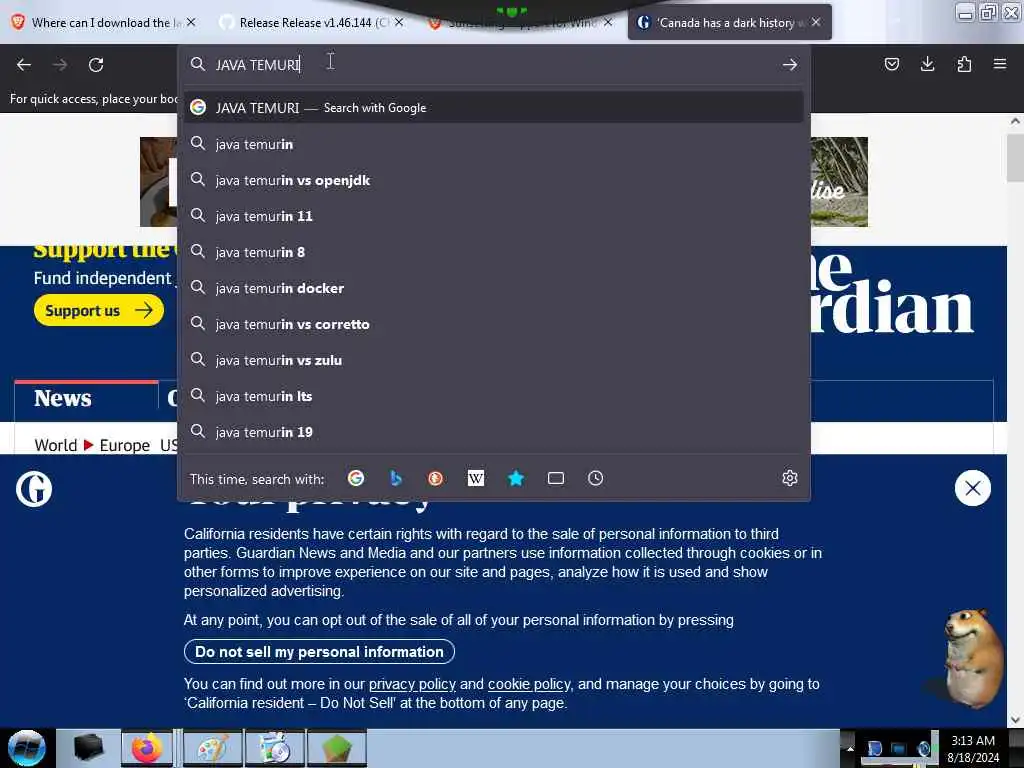Click in the address bar text field
1024x768 pixels.
[x=493, y=65]
